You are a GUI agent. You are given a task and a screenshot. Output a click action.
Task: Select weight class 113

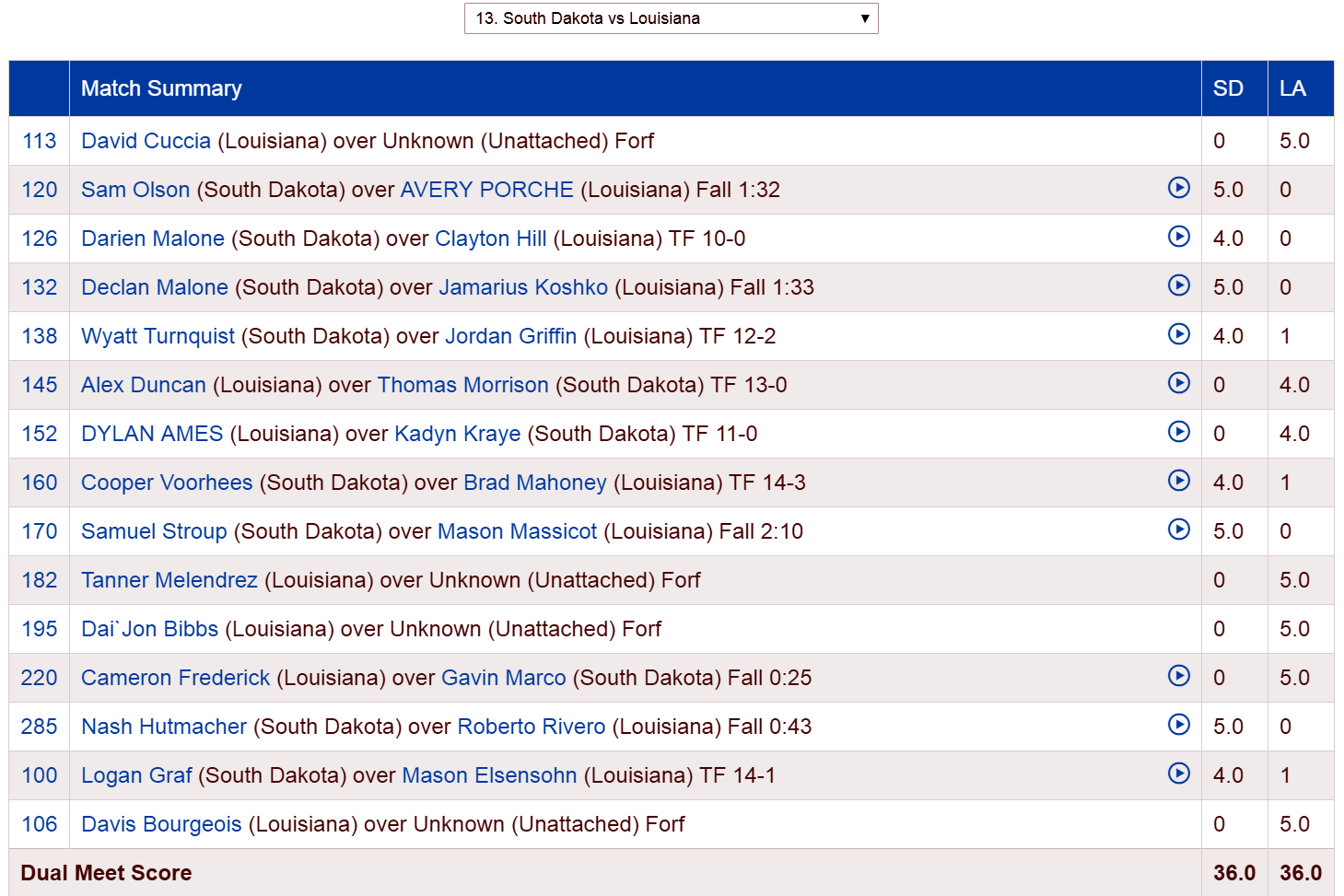point(40,141)
